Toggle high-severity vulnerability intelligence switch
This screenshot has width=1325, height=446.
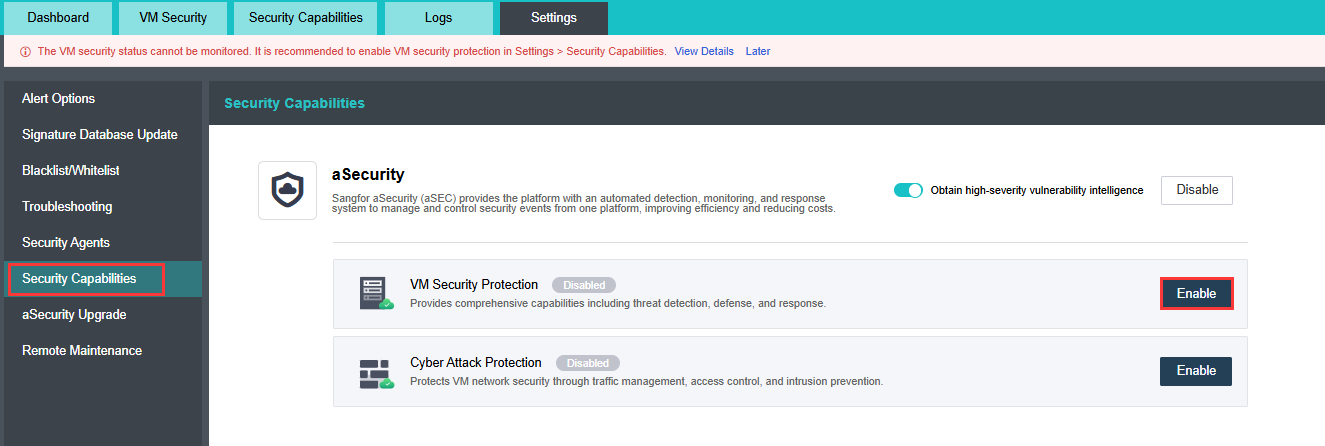click(908, 190)
